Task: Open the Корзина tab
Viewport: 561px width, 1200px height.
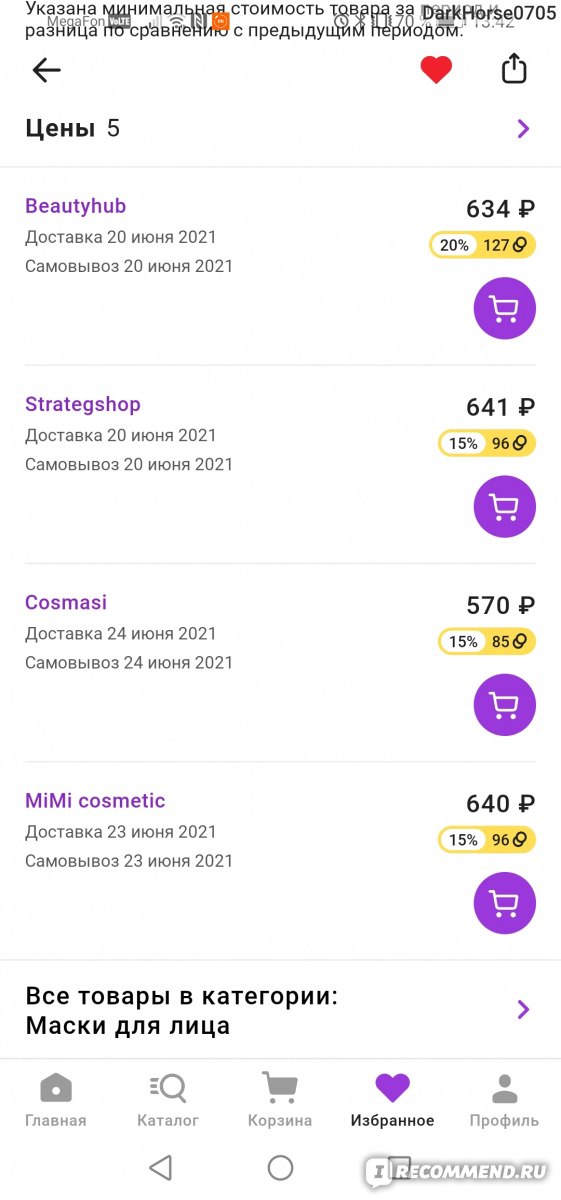Action: [280, 1100]
